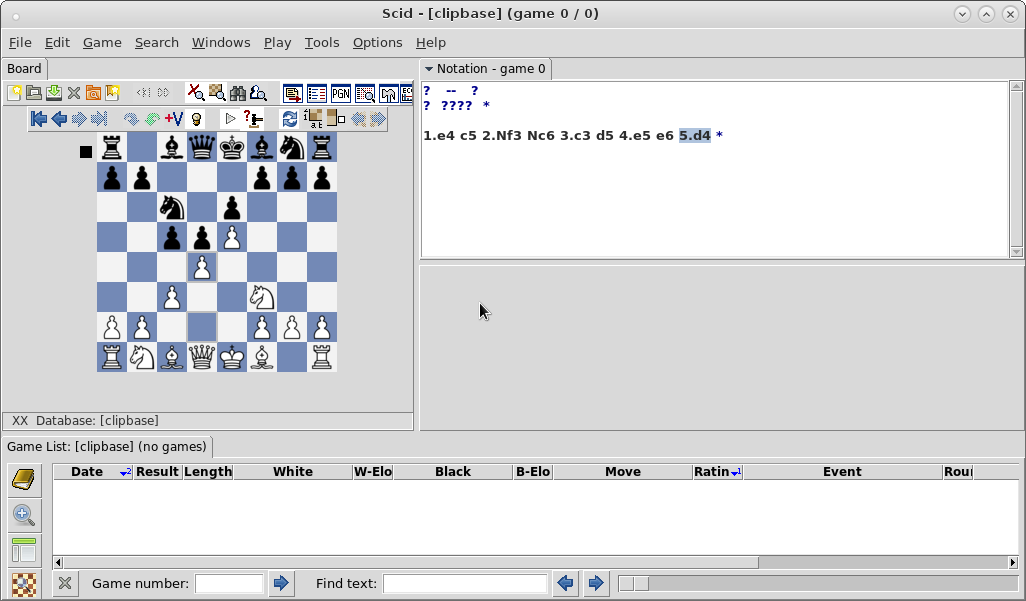Select the Board tab

click(24, 69)
